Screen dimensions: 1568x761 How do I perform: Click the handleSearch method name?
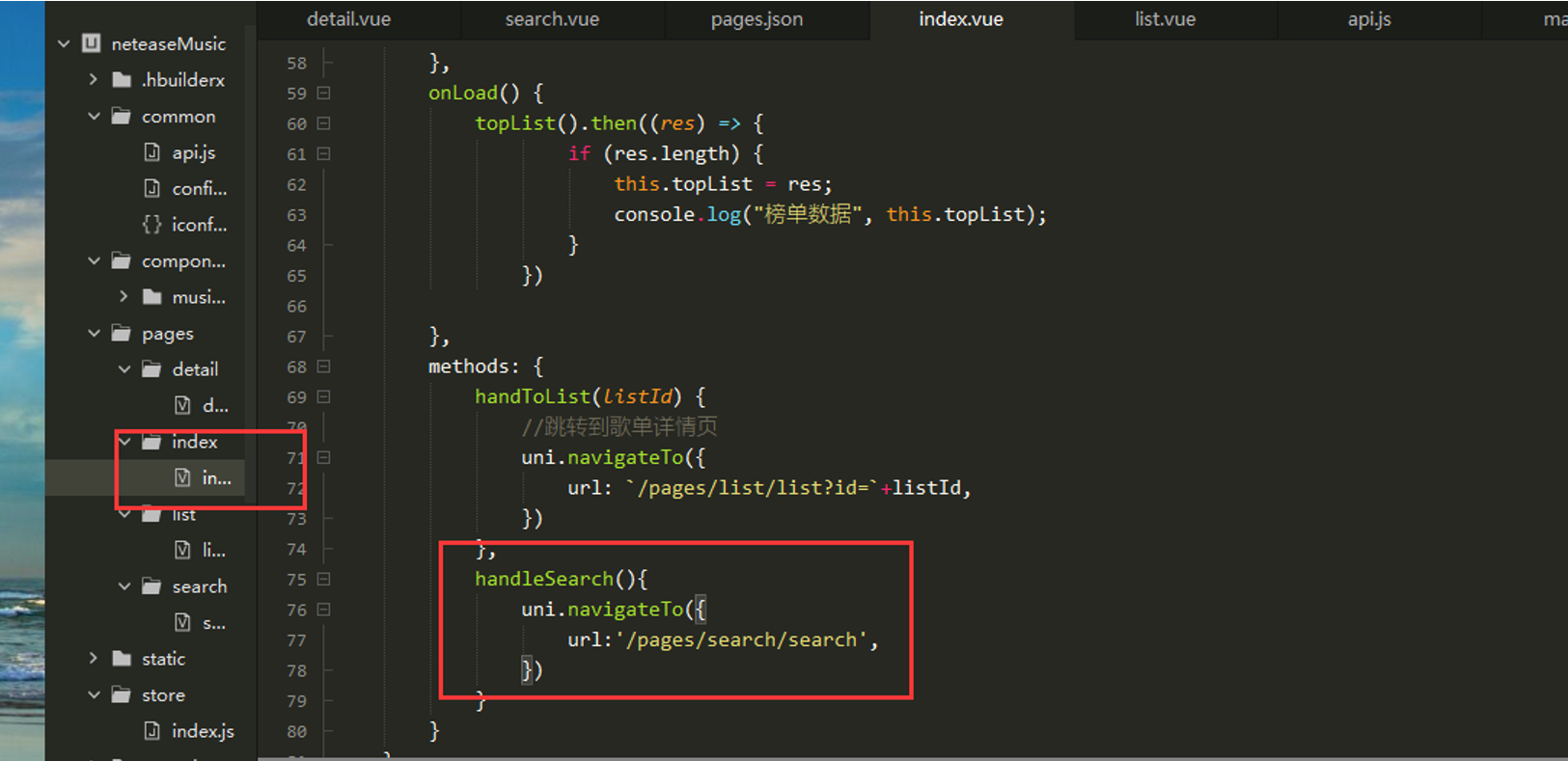(544, 579)
